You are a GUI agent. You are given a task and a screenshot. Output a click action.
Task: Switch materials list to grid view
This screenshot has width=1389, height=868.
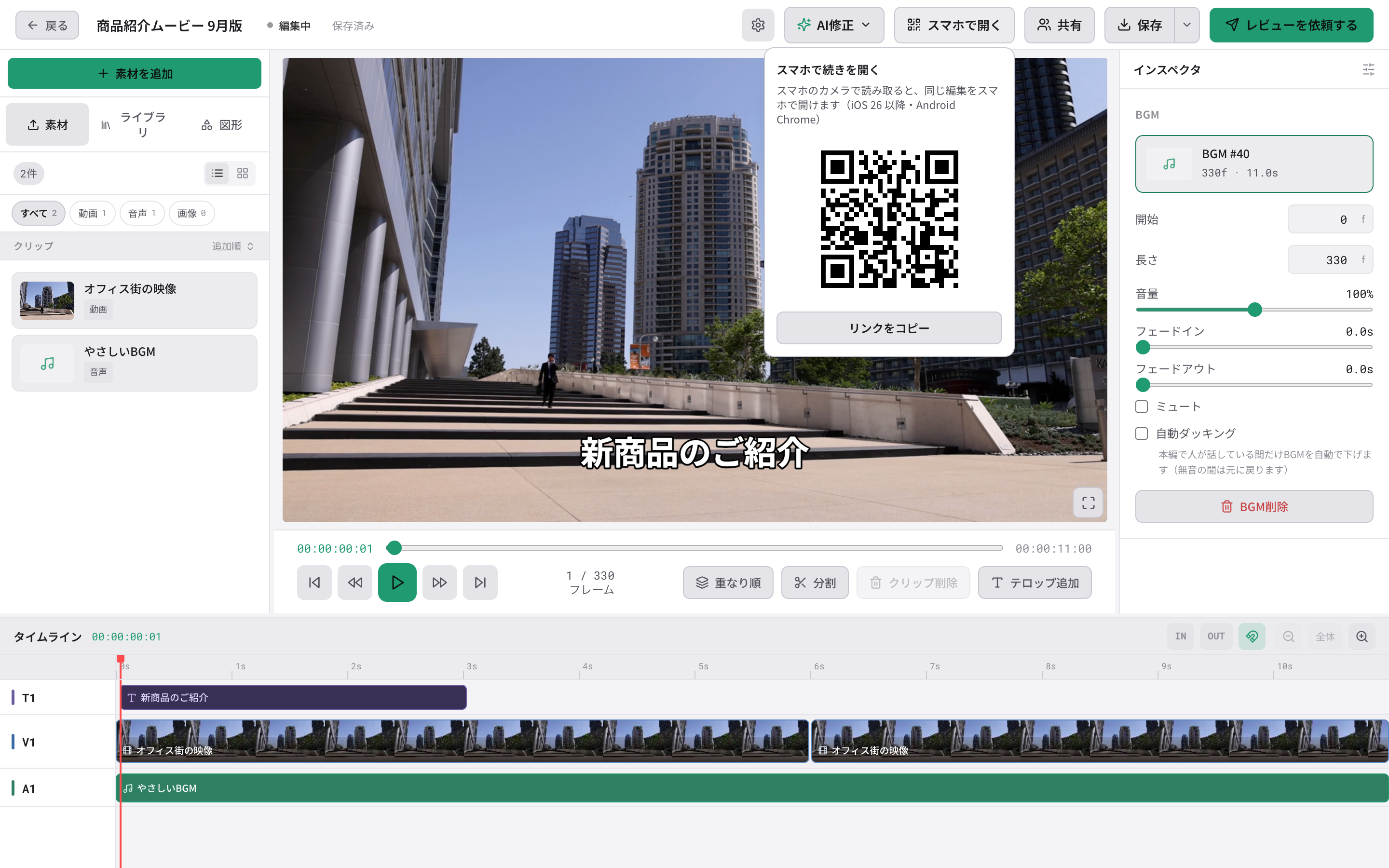[x=243, y=174]
